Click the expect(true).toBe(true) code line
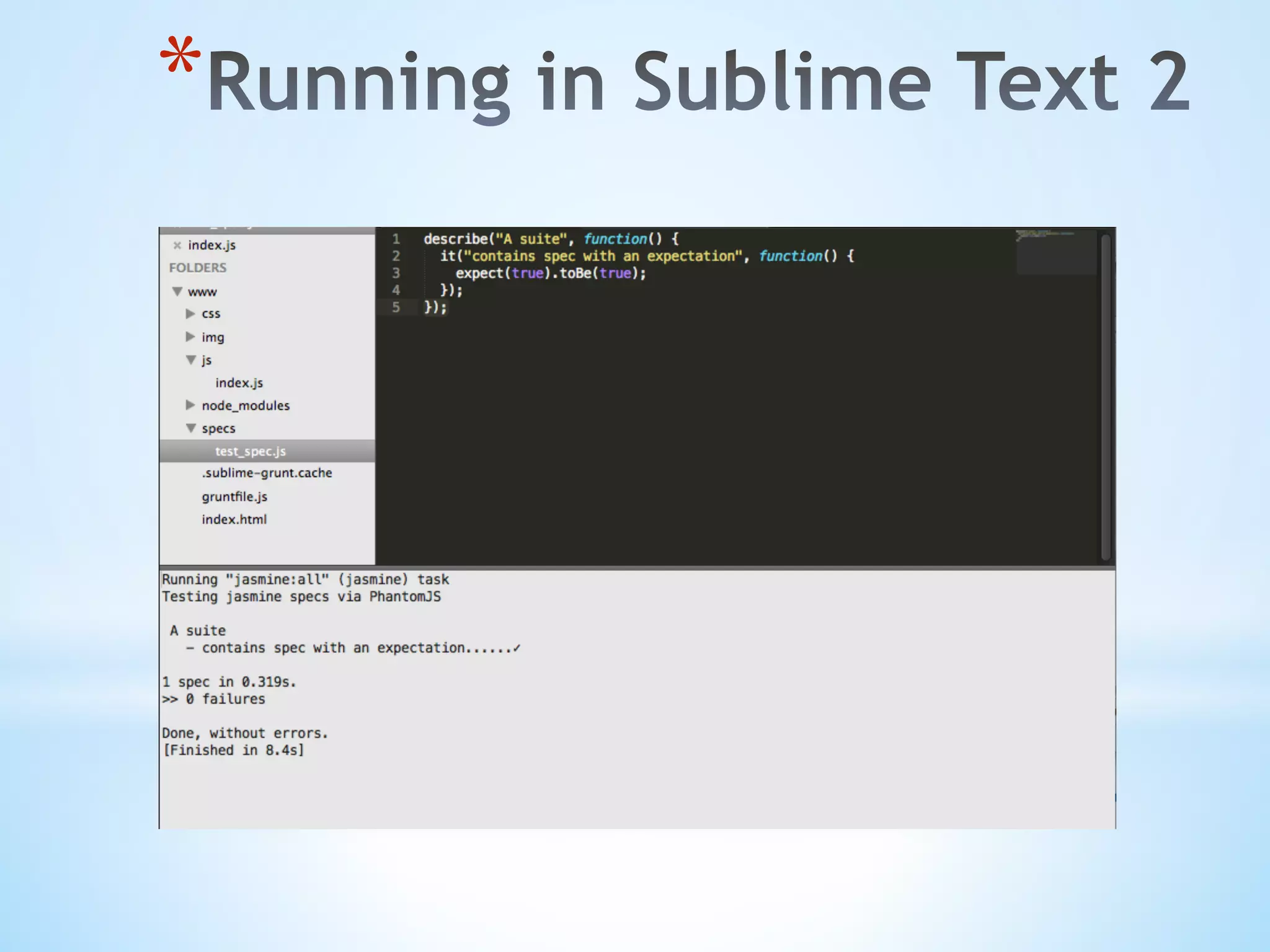The width and height of the screenshot is (1270, 952). pos(551,273)
